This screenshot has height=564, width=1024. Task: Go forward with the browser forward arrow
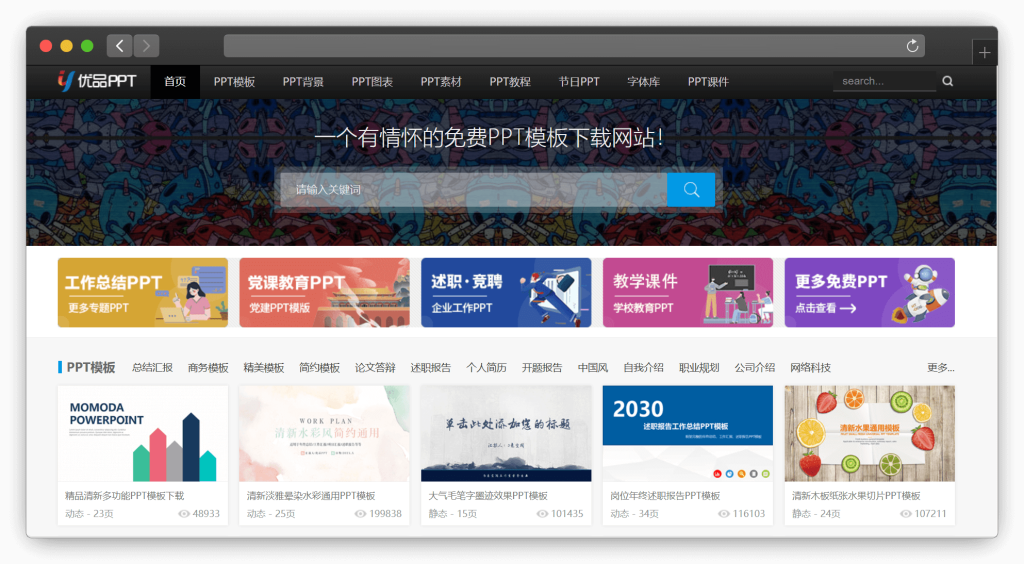(x=146, y=46)
